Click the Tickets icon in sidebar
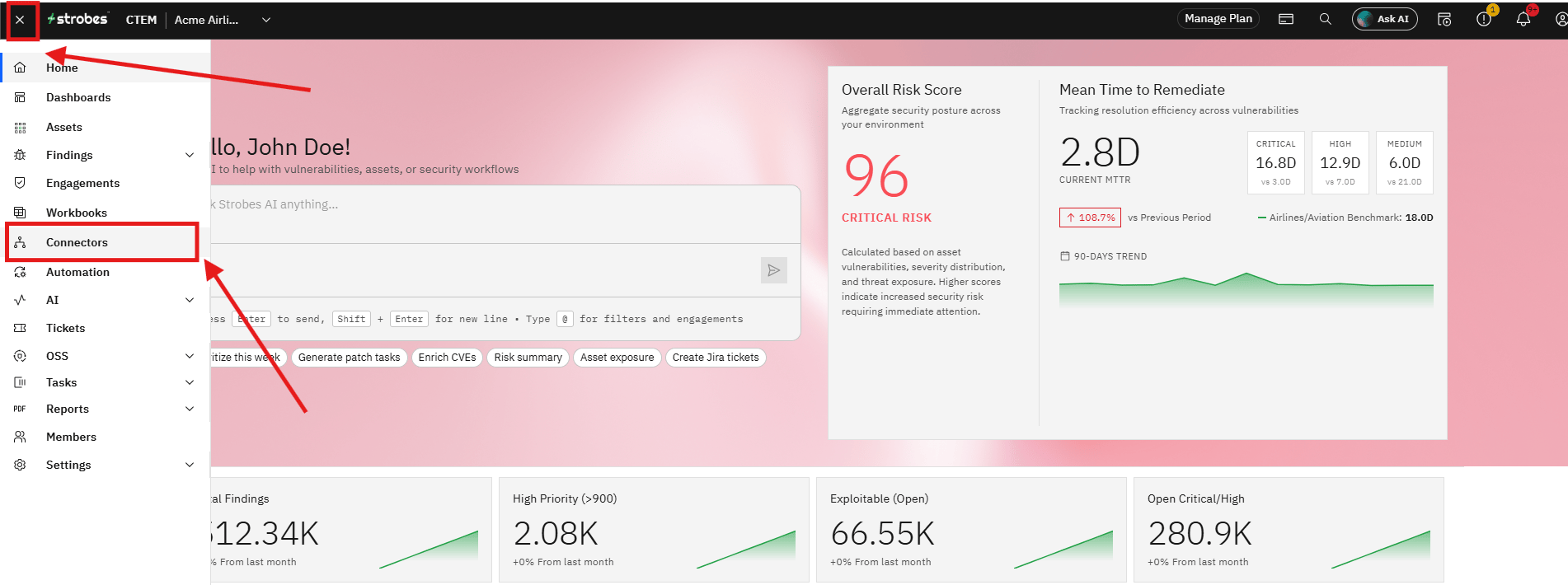Viewport: 1568px width, 585px height. click(20, 328)
